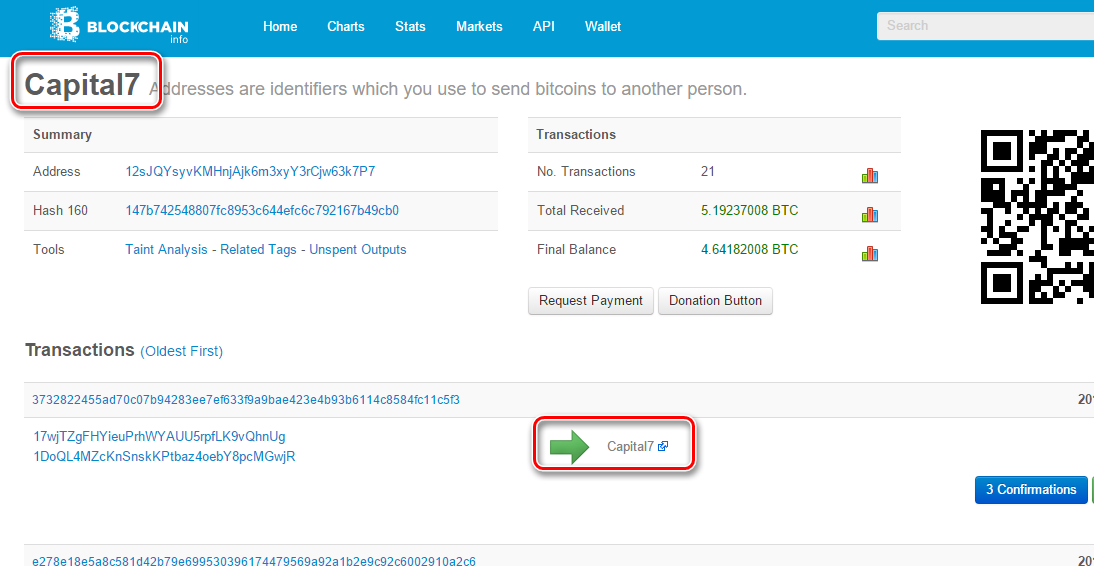Open the Charts menu
This screenshot has width=1094, height=566.
346,27
